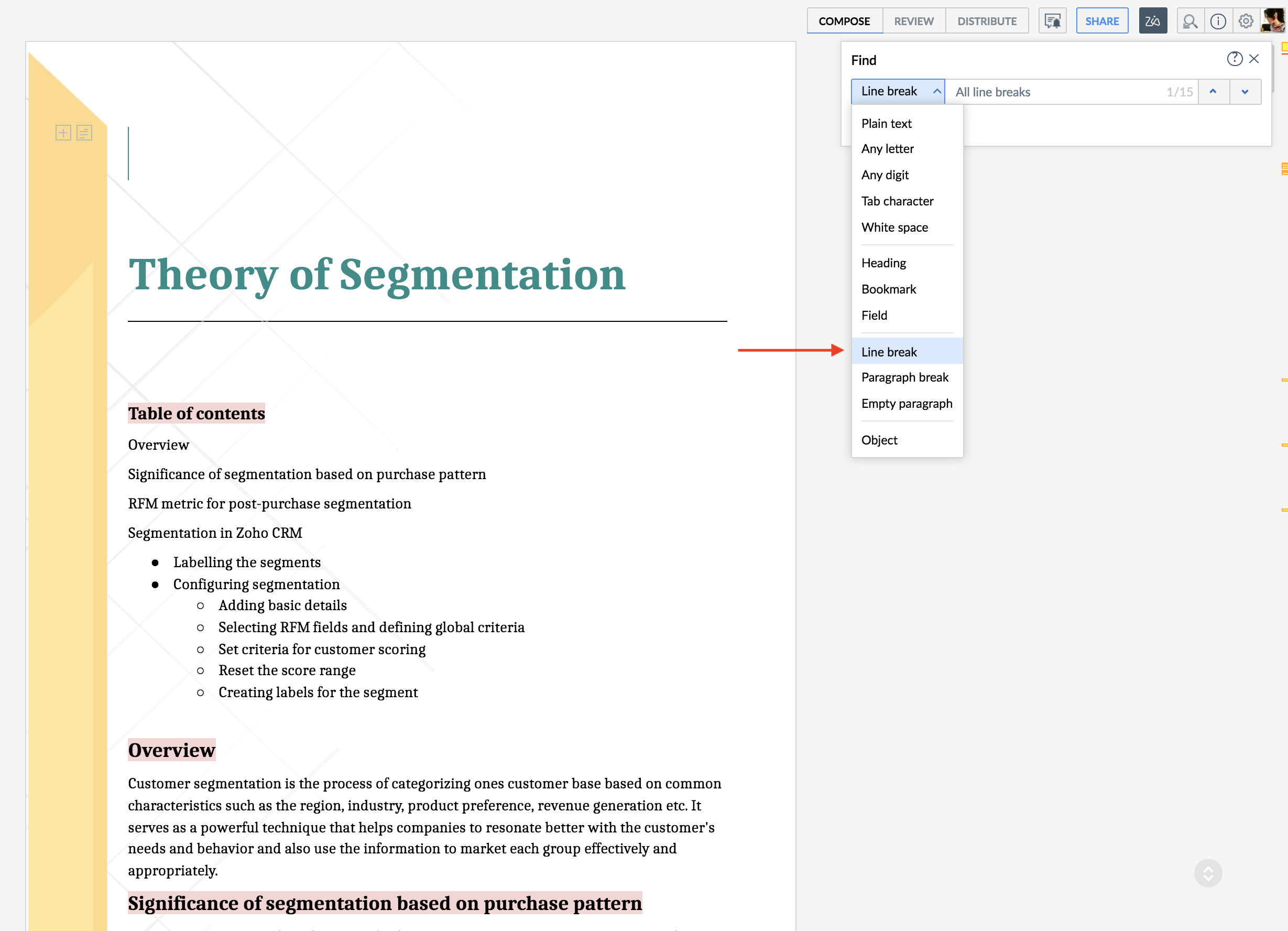Switch to the Distribute tab
The width and height of the screenshot is (1288, 931).
point(987,21)
